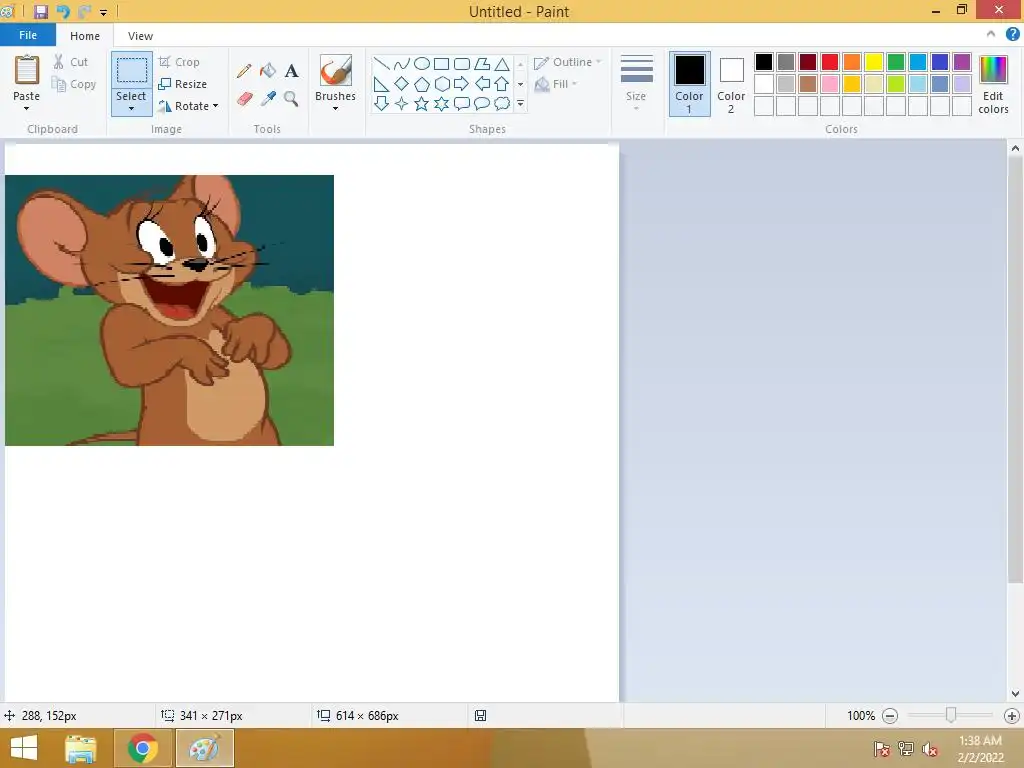This screenshot has height=768, width=1024.
Task: Click the Resize button
Action: (183, 84)
